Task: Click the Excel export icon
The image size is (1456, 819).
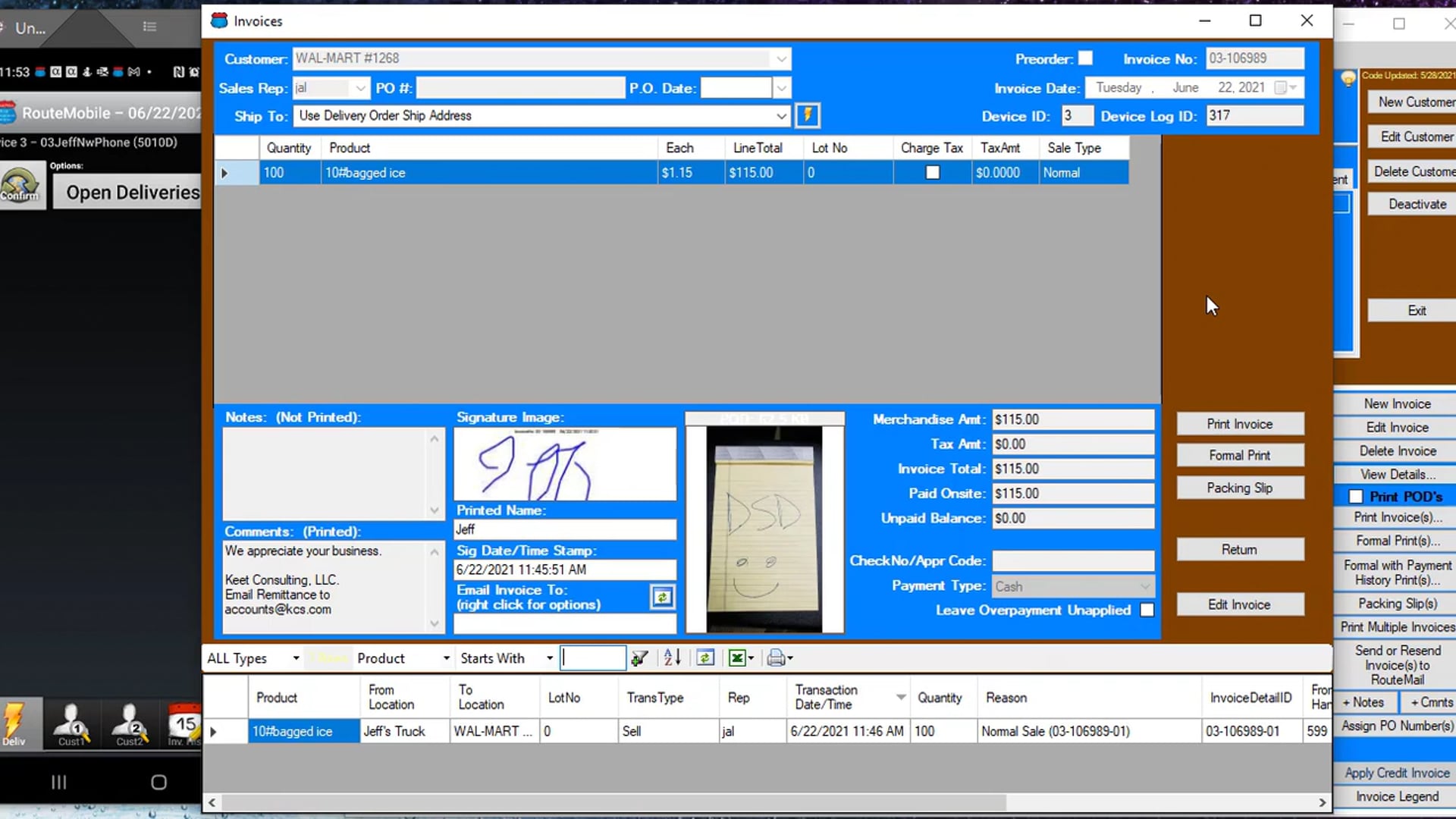Action: click(737, 658)
